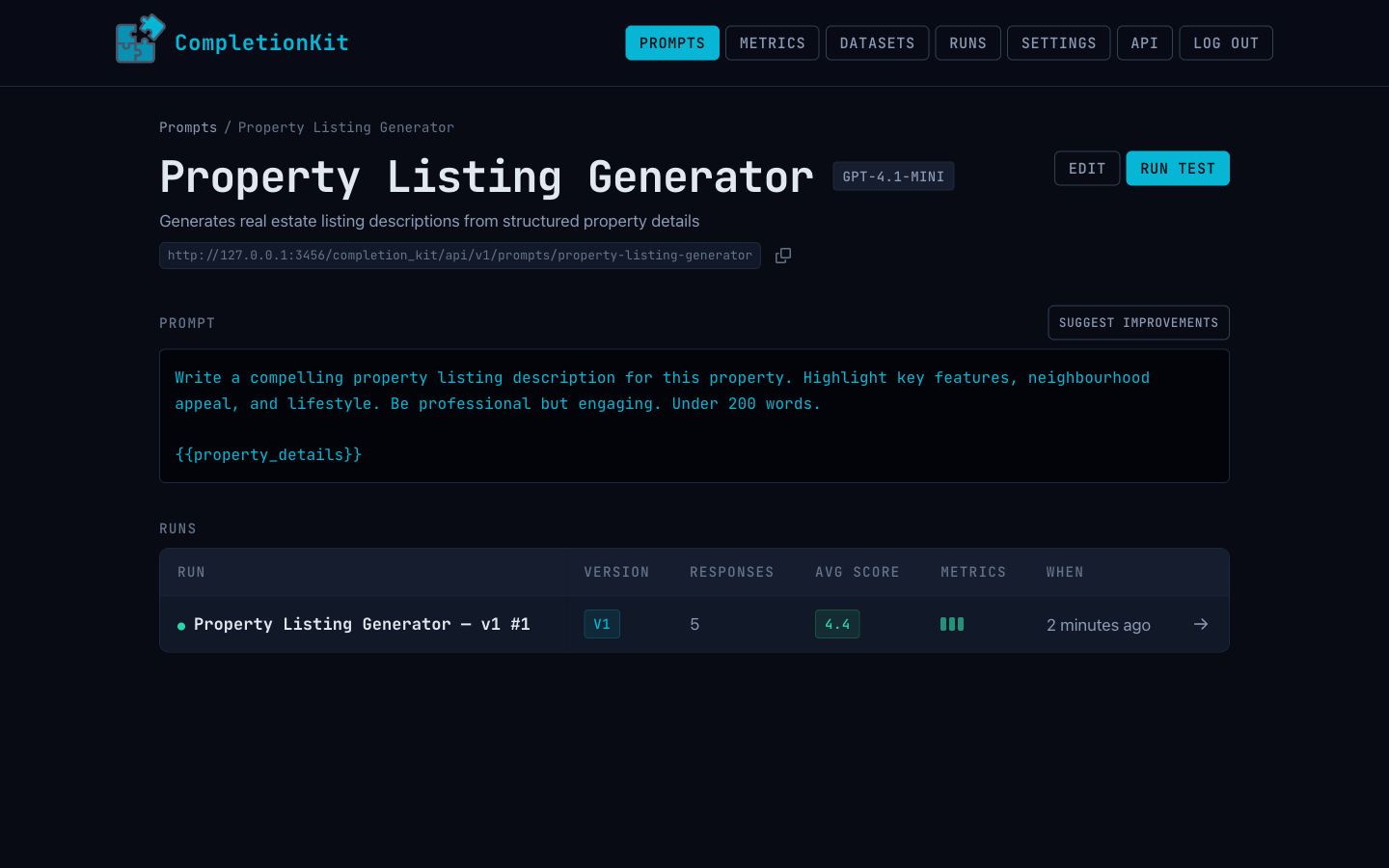1389x868 pixels.
Task: Click the green metrics bars indicator
Action: (x=952, y=624)
